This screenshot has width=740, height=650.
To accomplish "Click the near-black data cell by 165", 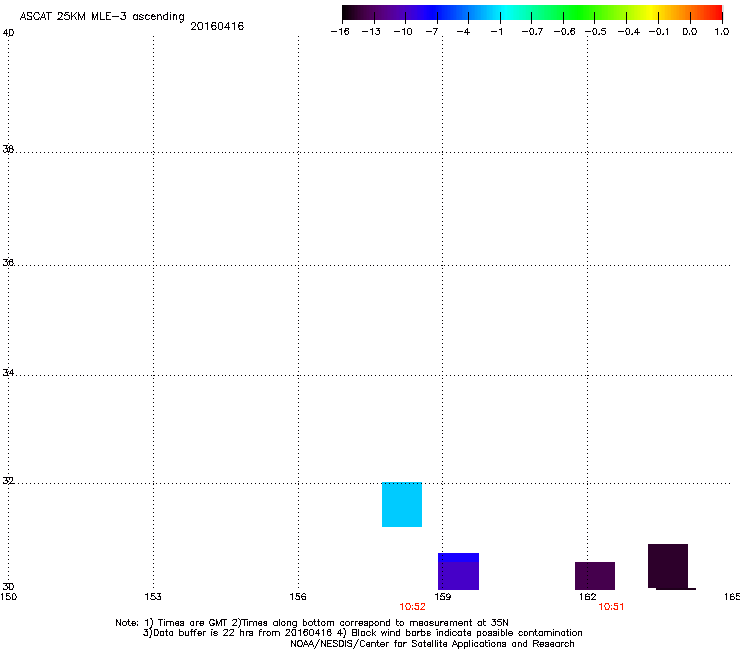I will click(x=668, y=566).
